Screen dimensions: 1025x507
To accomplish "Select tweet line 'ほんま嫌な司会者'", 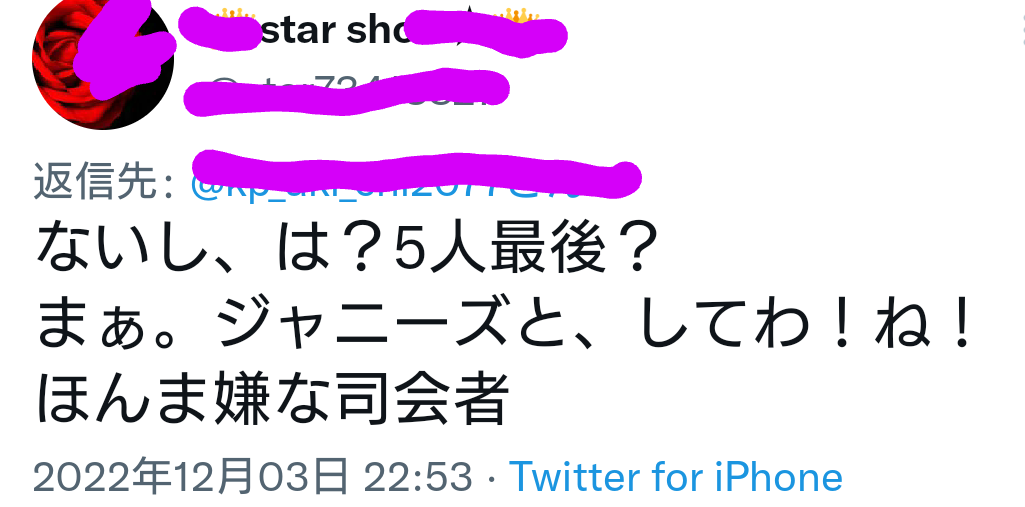I will pos(272,398).
